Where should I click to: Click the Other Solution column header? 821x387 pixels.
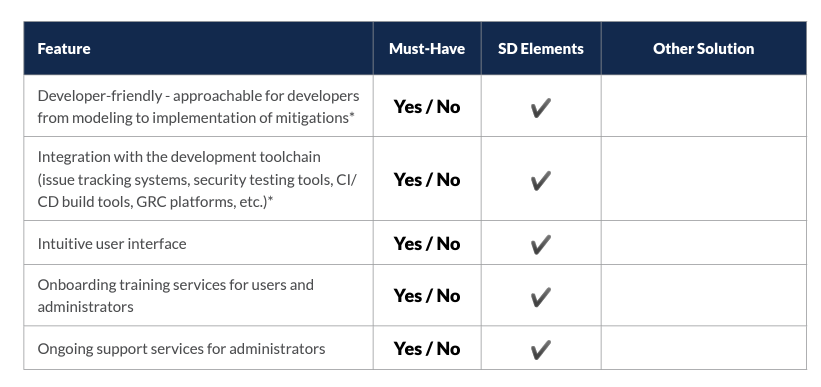pyautogui.click(x=704, y=49)
